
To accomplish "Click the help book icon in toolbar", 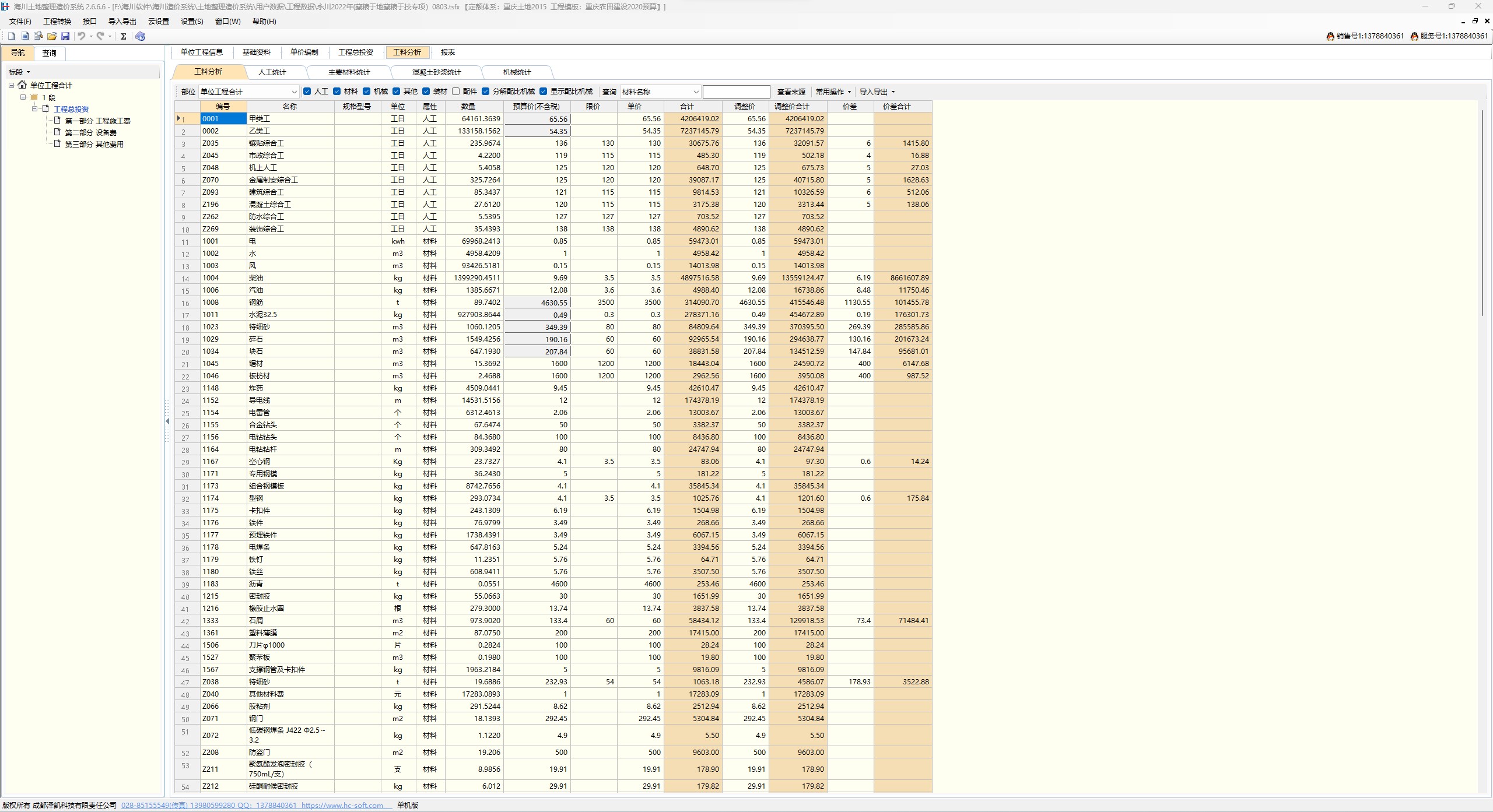I will [140, 36].
